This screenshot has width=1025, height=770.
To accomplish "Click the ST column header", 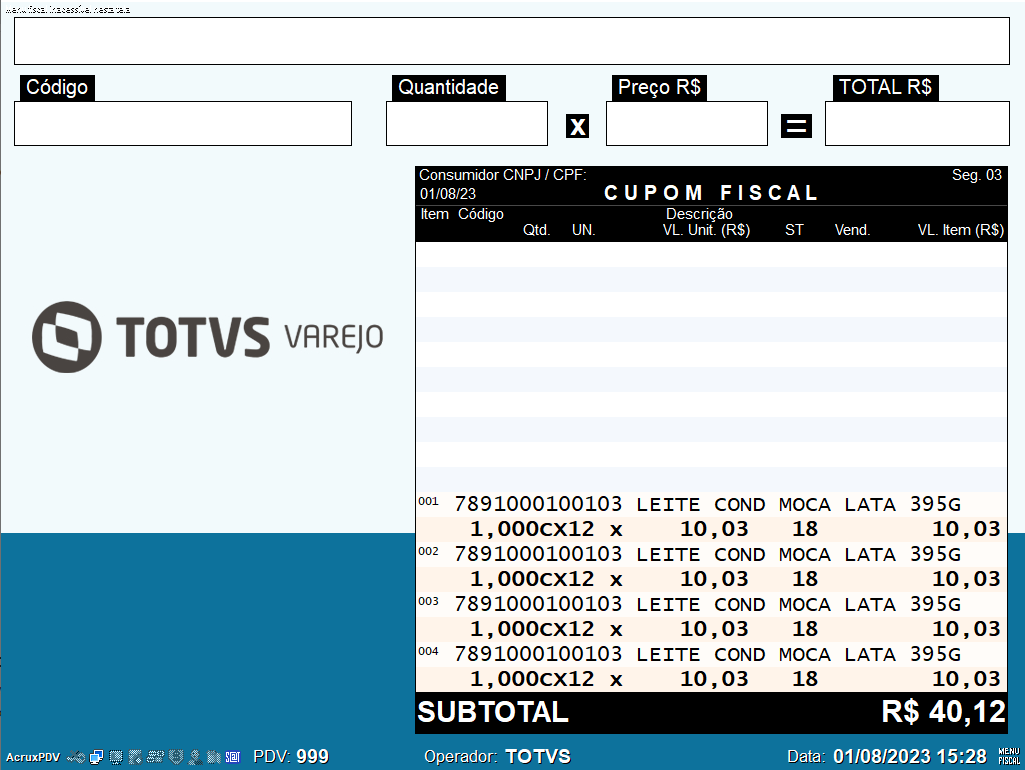I will tap(794, 230).
